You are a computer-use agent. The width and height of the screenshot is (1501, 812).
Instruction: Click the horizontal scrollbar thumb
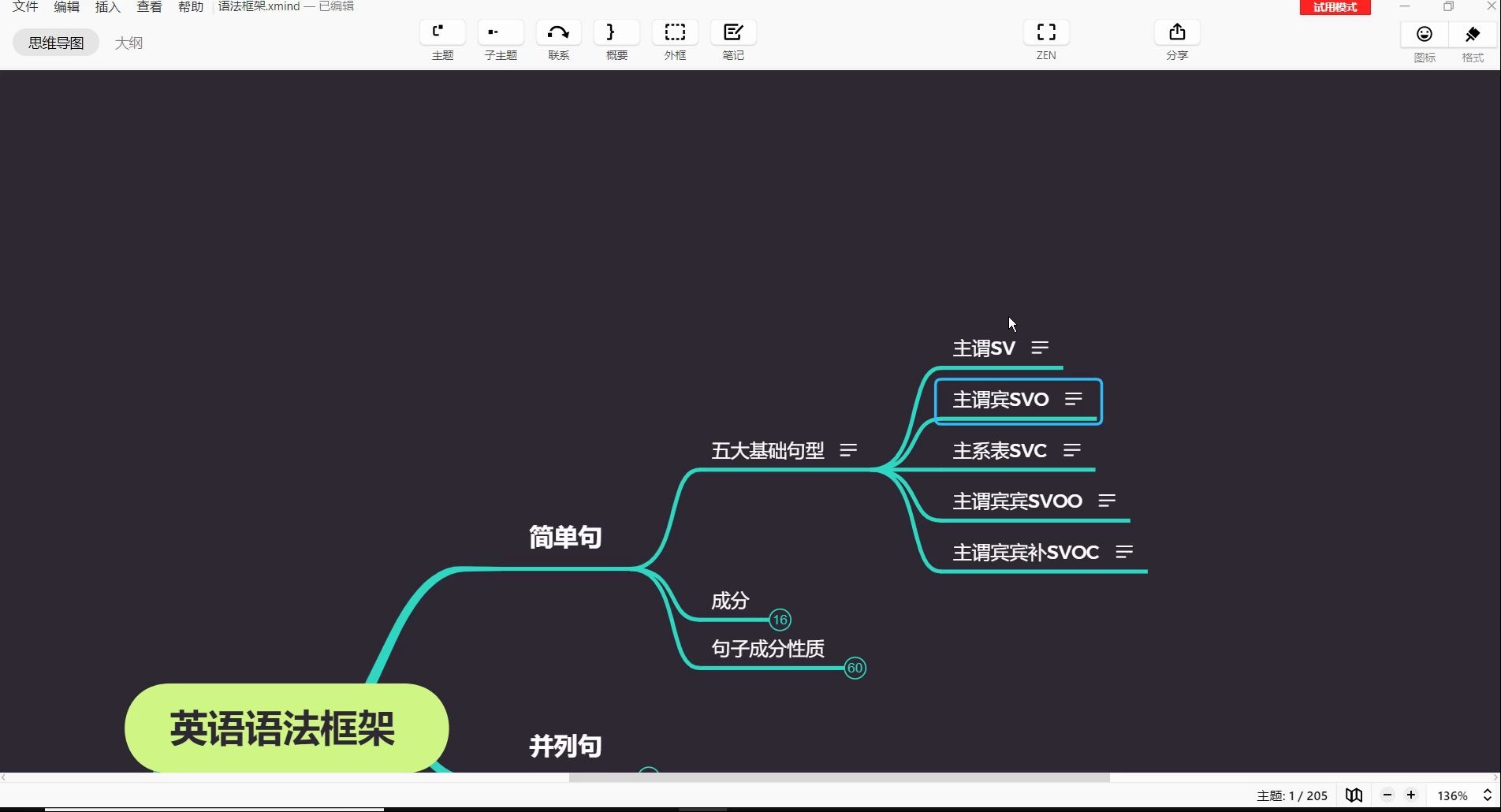(839, 777)
